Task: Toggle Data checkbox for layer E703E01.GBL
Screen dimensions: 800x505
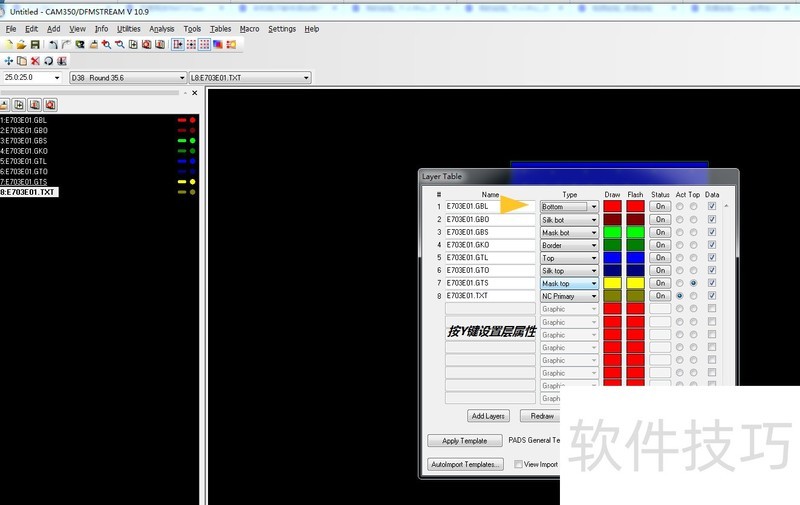Action: tap(712, 207)
